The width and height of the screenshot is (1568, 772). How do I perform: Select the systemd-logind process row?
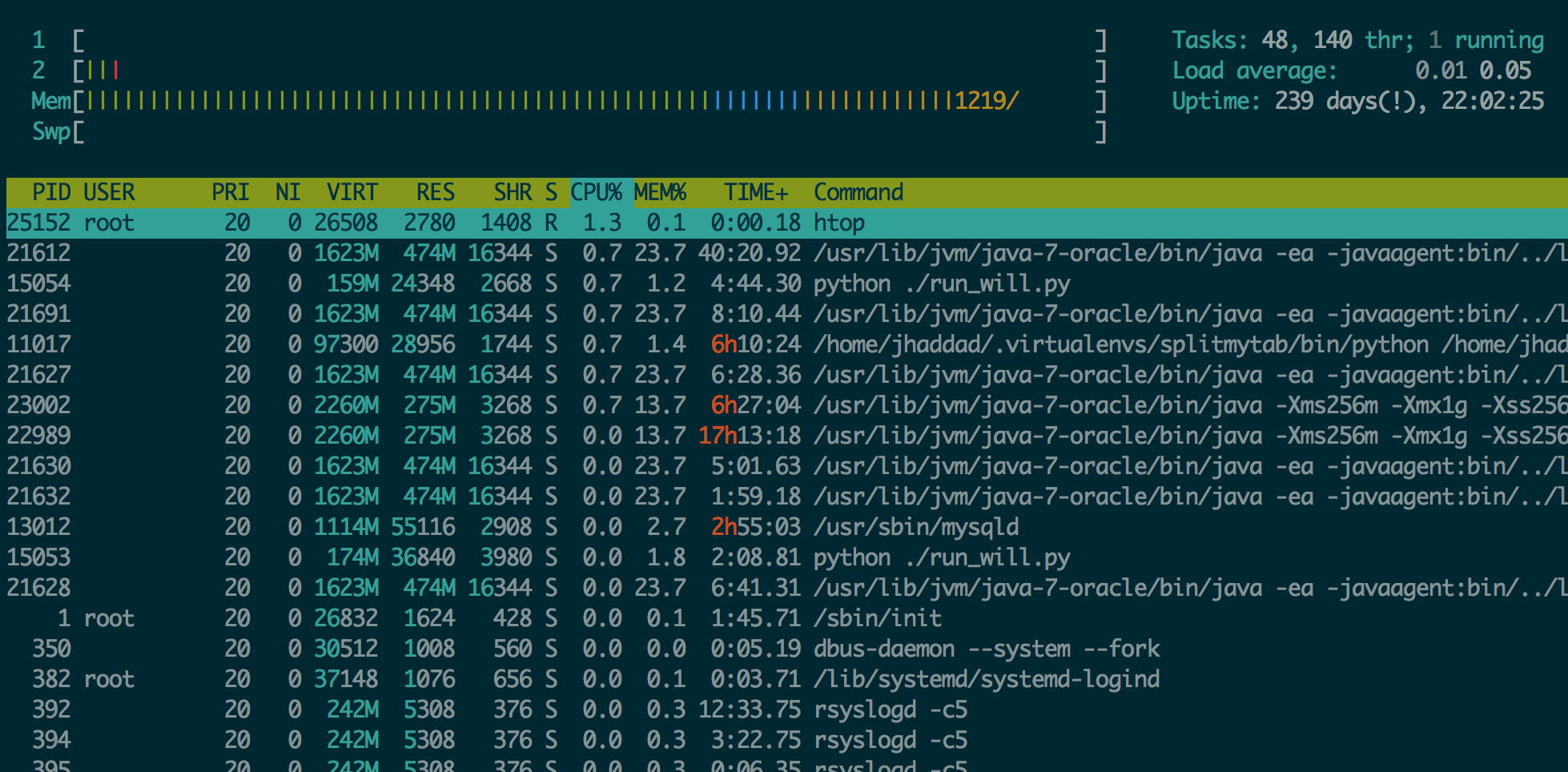[986, 679]
